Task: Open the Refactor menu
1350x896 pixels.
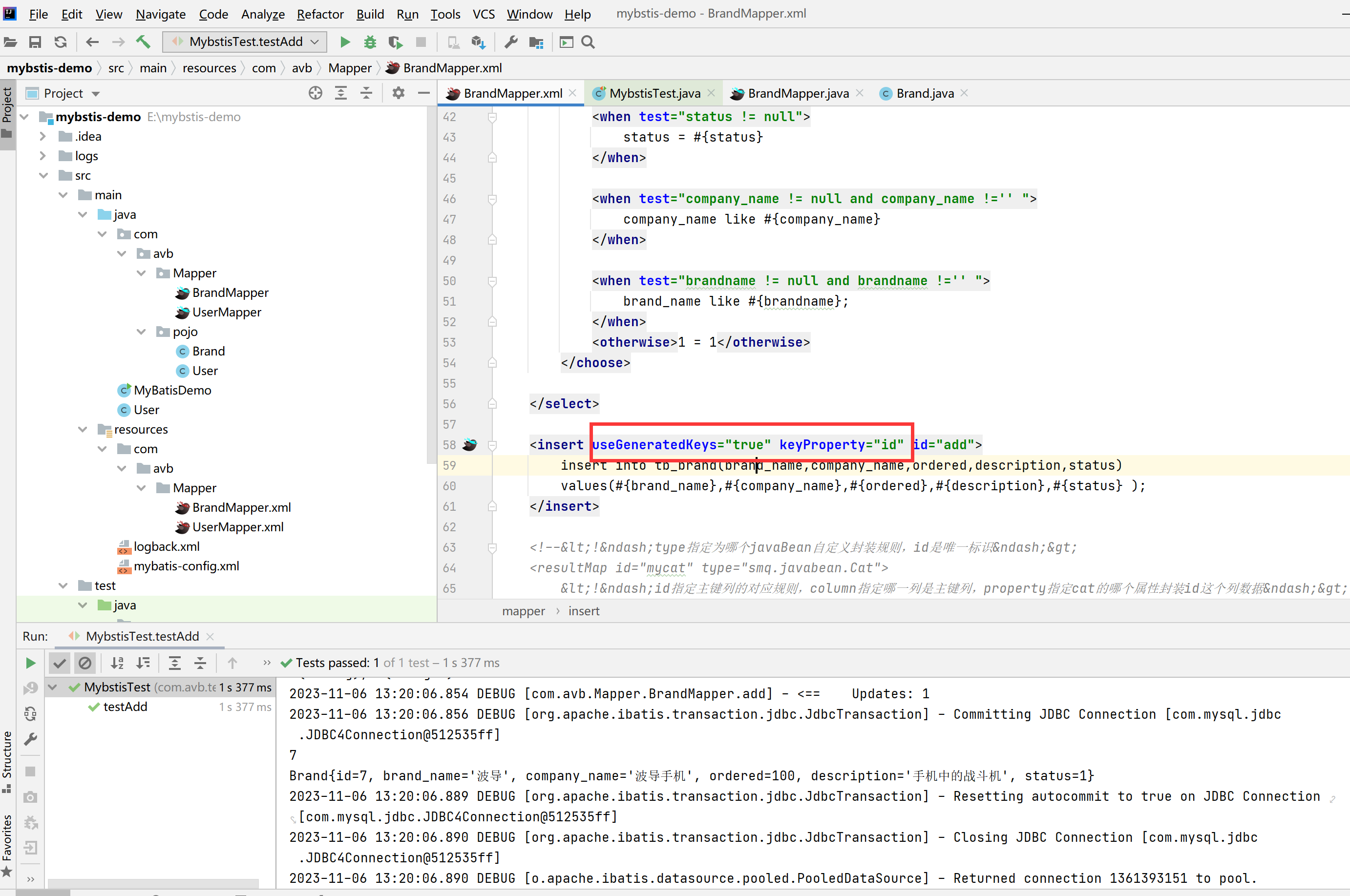Action: [x=320, y=14]
